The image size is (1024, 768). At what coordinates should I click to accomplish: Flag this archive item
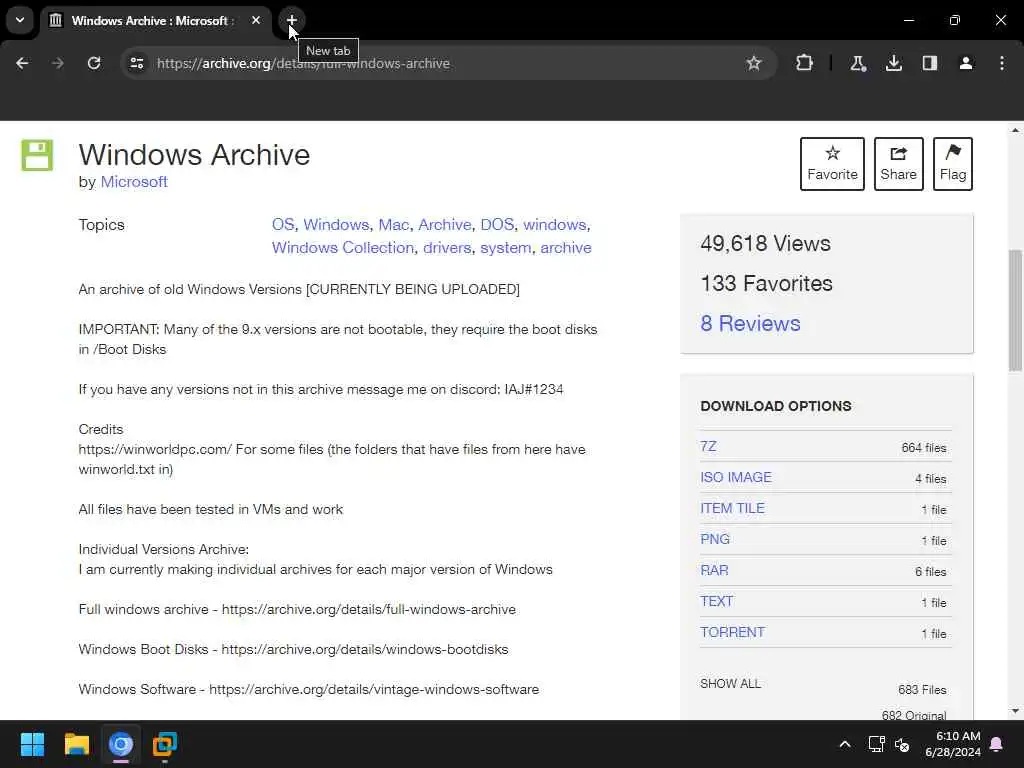(x=953, y=164)
